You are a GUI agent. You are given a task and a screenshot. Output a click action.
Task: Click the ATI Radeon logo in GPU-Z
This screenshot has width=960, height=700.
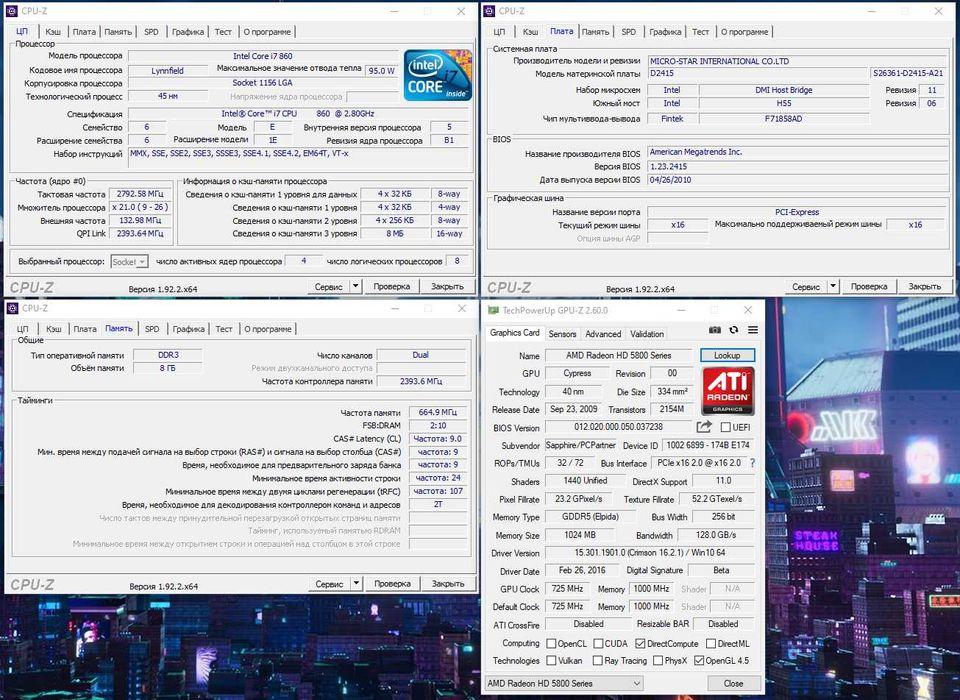[727, 391]
